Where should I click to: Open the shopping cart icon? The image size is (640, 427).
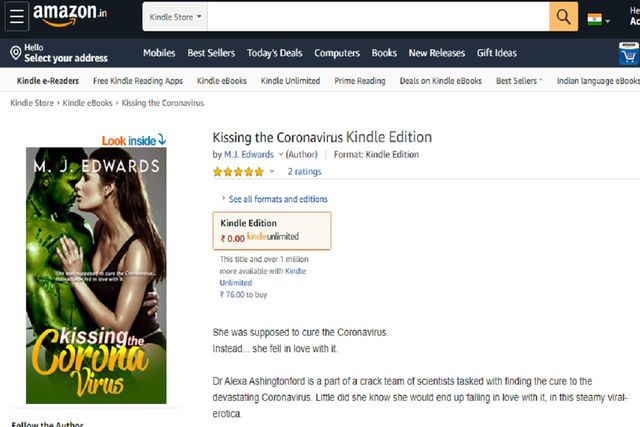pos(629,53)
